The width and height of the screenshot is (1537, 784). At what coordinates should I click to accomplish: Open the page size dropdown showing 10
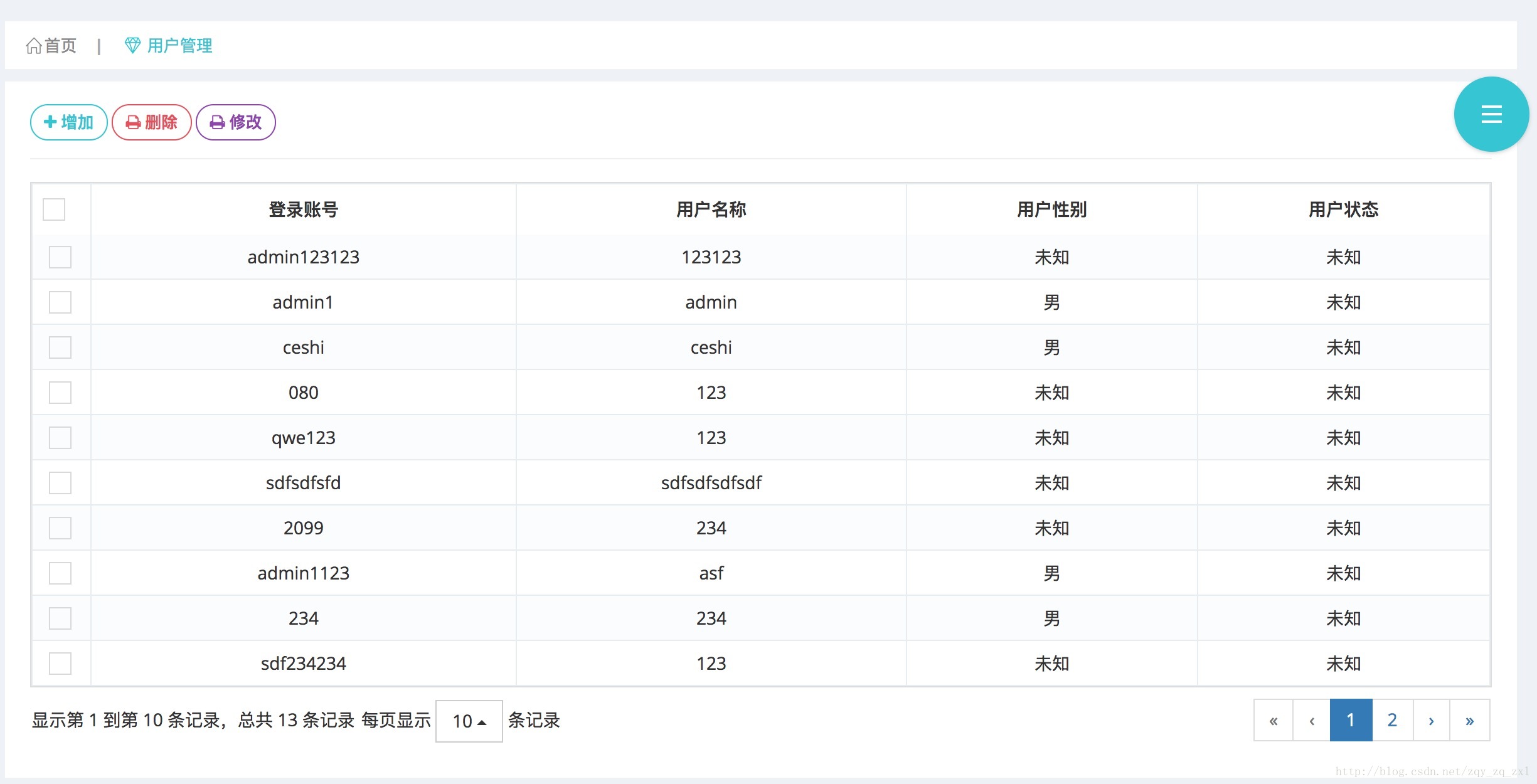tap(469, 721)
